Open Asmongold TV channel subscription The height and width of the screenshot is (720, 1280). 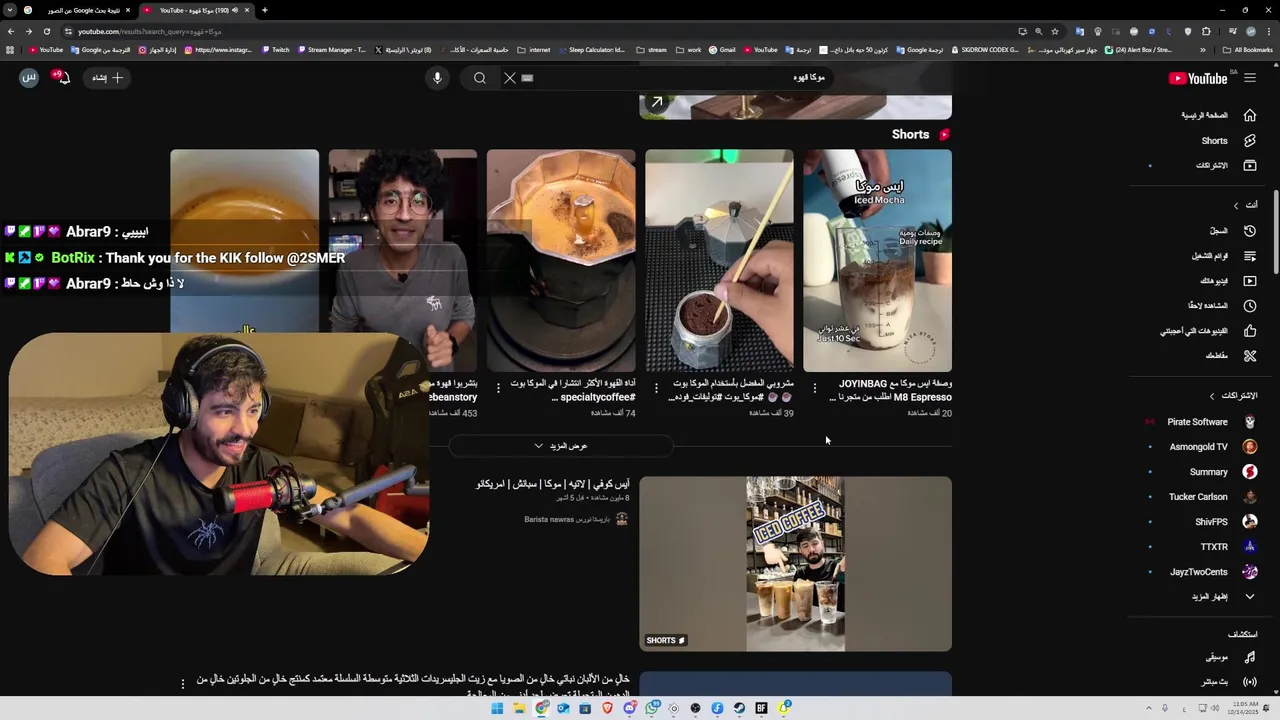click(1200, 447)
